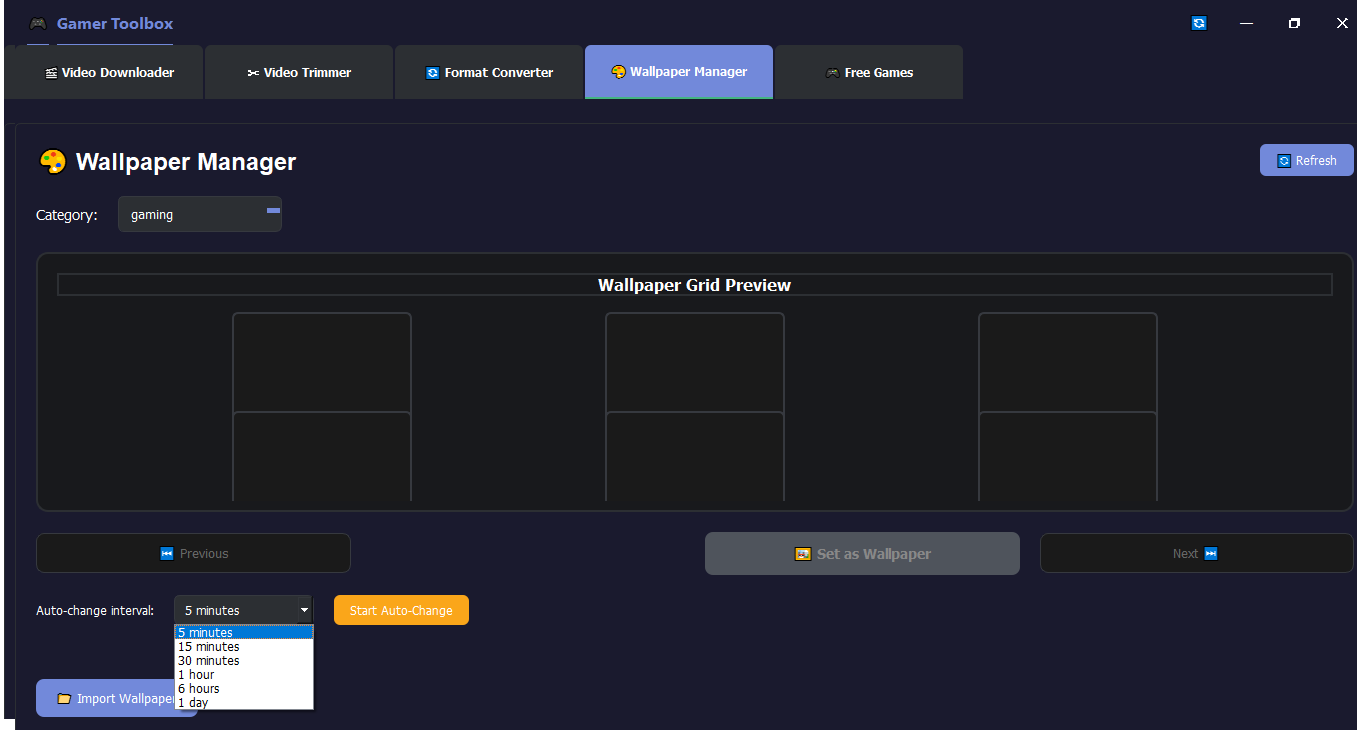
Task: Click the Next wallpaper button
Action: (1196, 553)
